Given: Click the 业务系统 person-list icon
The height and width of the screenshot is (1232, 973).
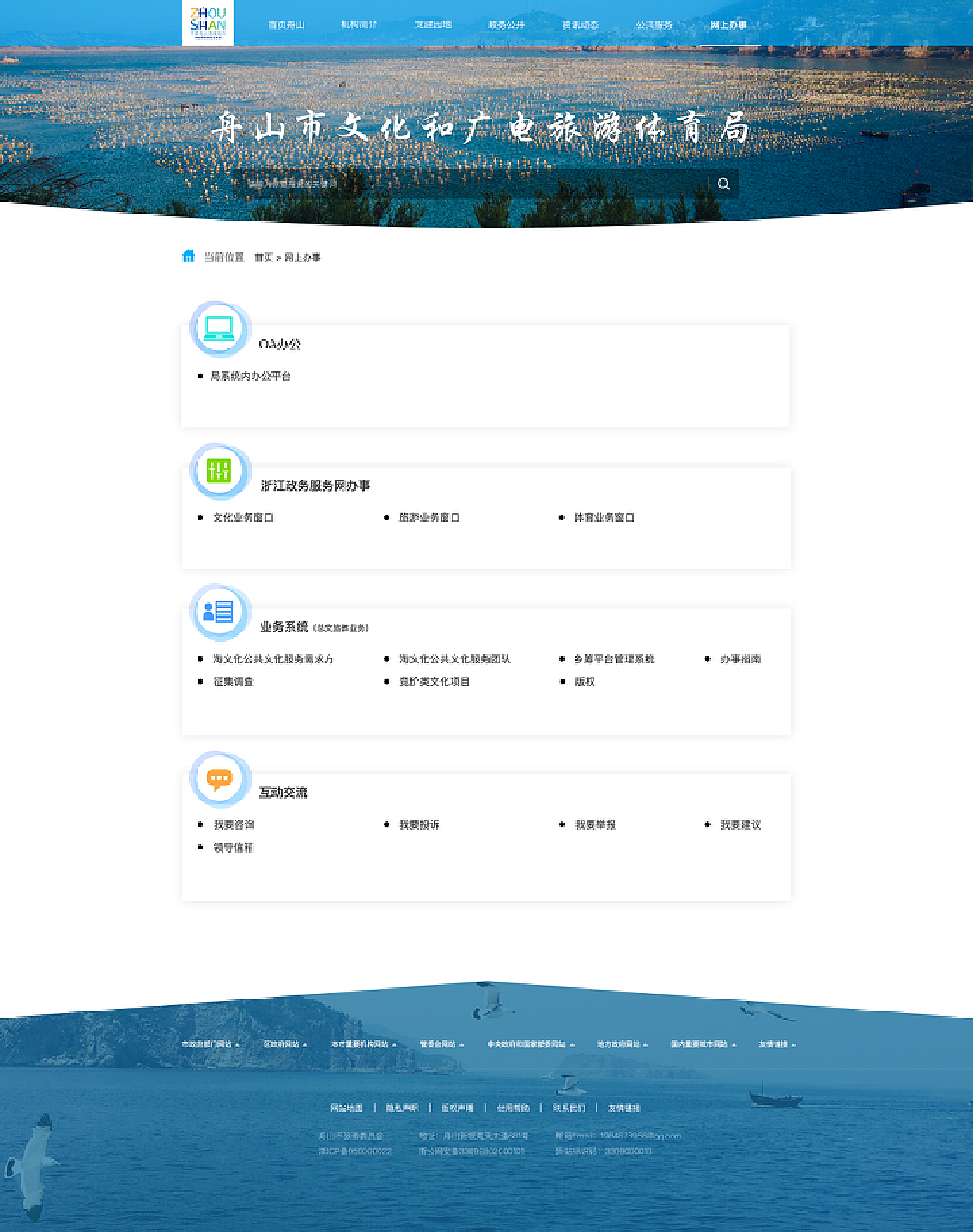Looking at the screenshot, I should [x=219, y=611].
